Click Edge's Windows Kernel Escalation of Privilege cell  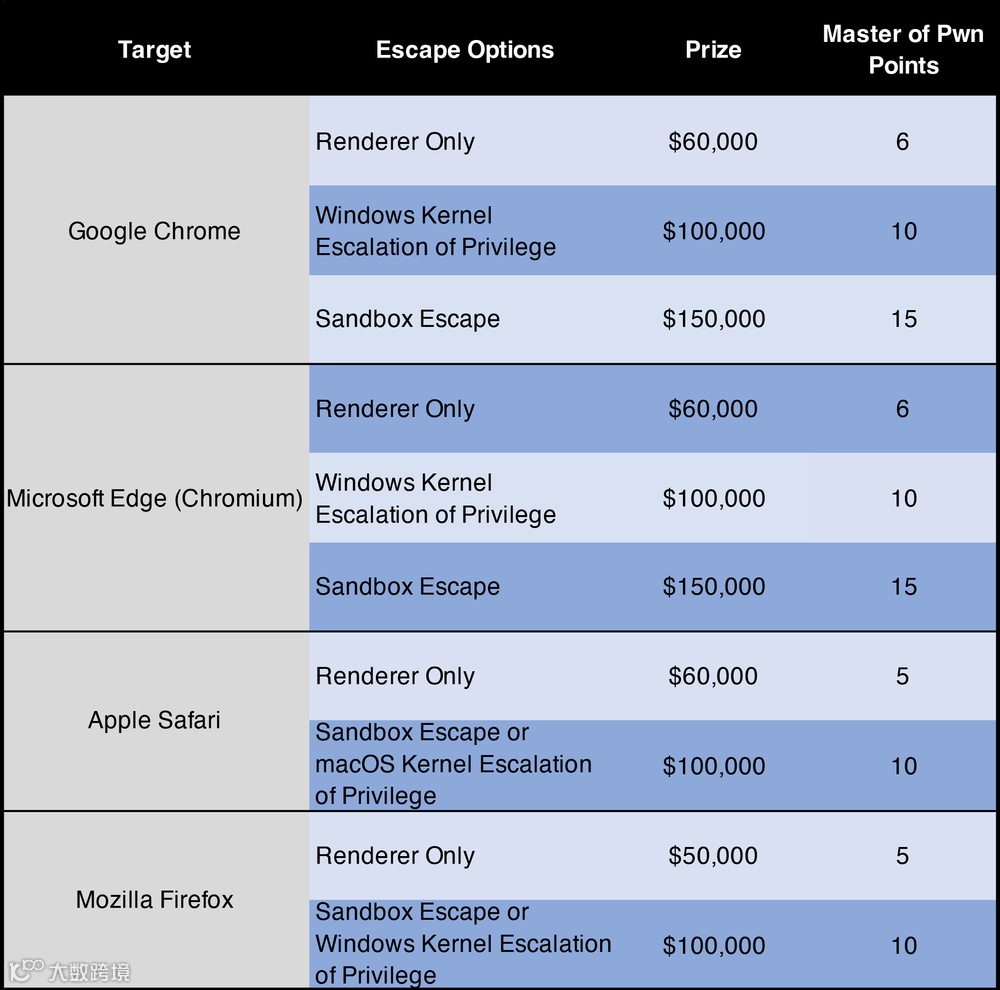435,498
